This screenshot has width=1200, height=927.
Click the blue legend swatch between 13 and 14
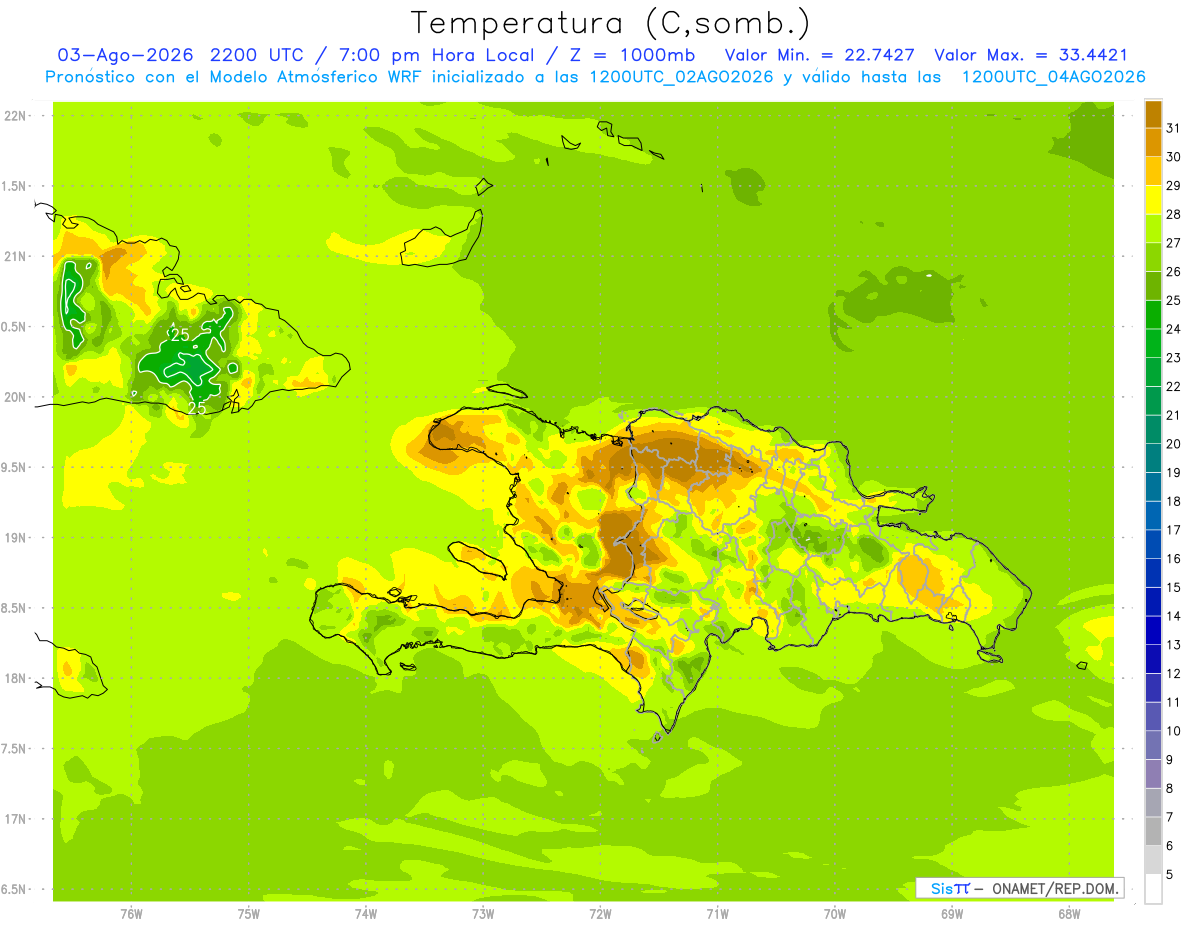click(x=1153, y=631)
